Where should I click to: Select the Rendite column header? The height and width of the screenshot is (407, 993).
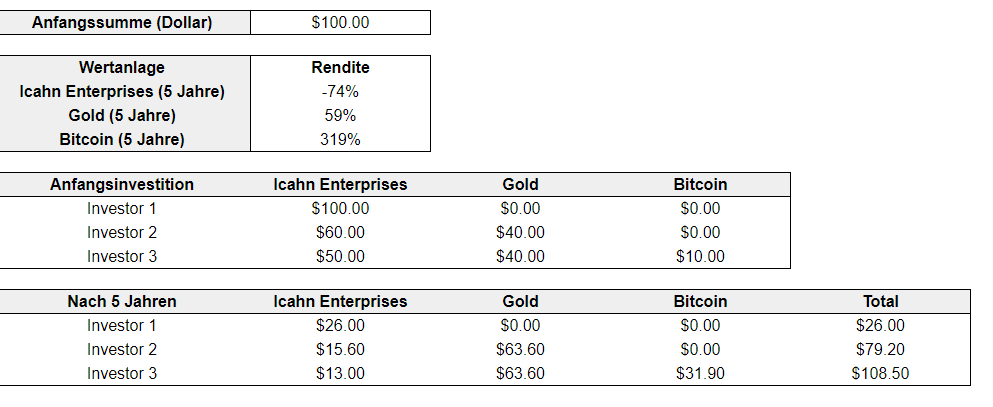[x=340, y=68]
